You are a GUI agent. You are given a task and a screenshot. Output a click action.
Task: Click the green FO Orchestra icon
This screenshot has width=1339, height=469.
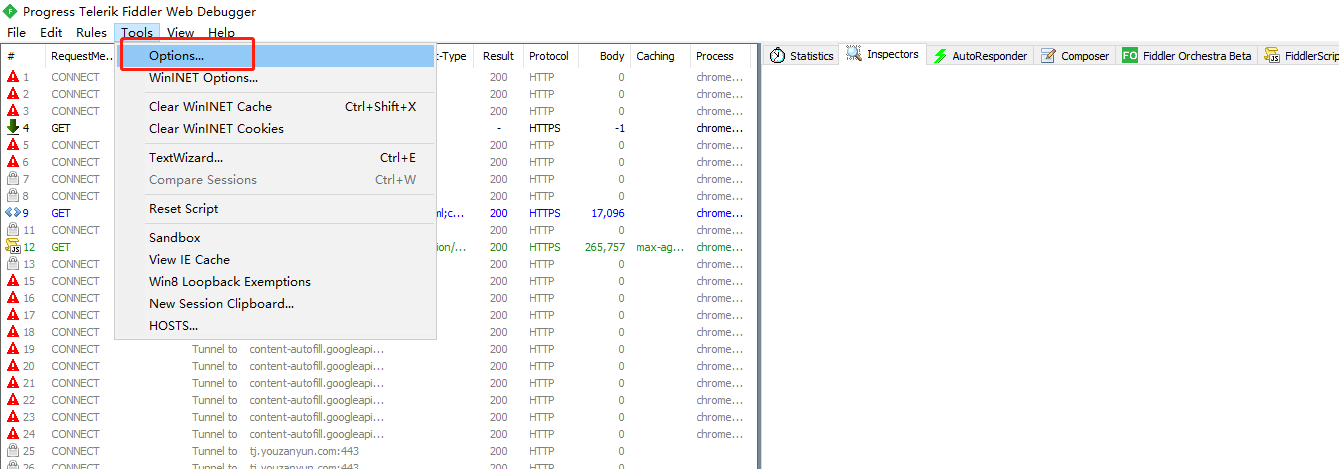1130,56
